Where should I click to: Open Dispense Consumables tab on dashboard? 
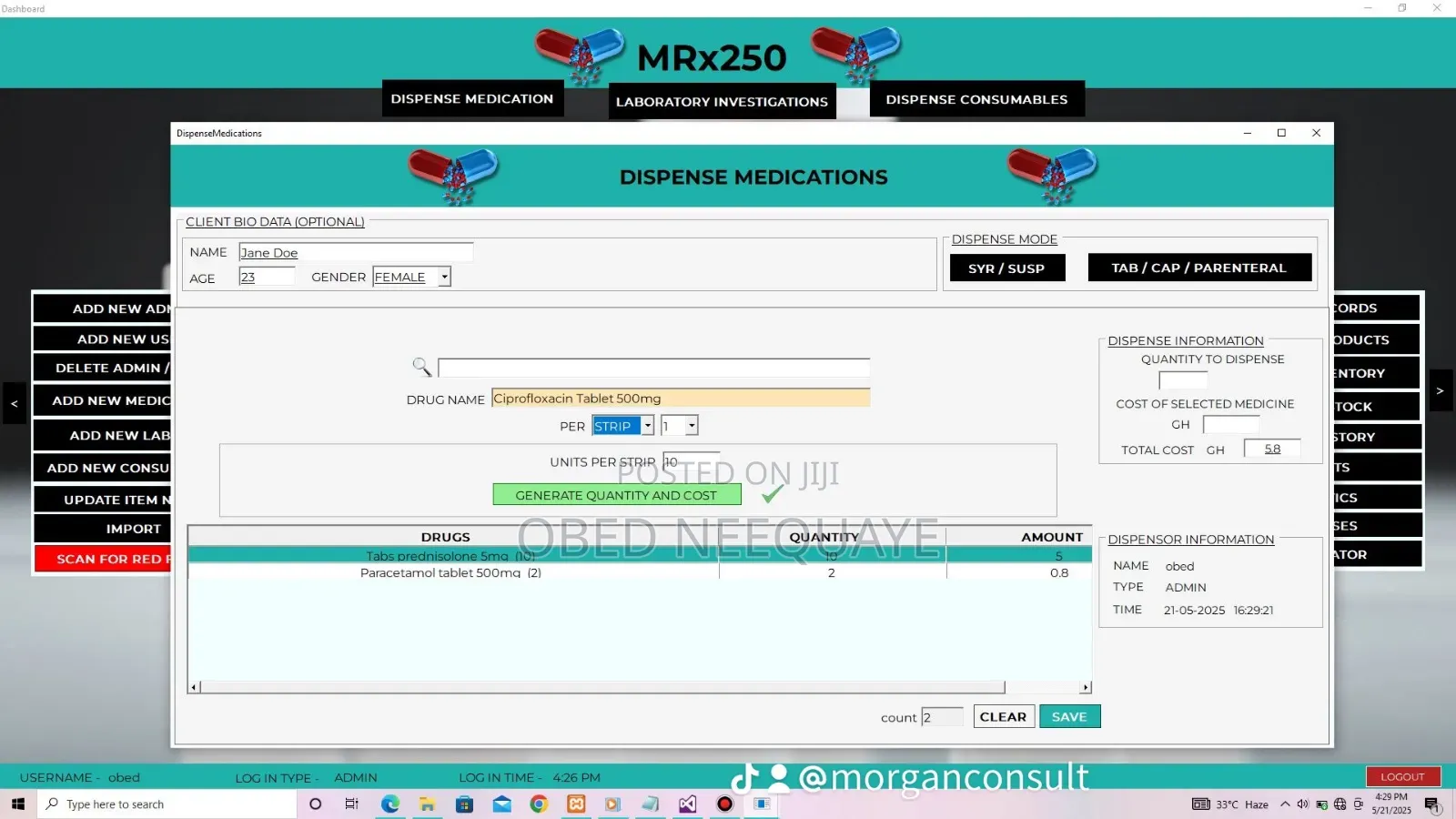click(x=976, y=99)
